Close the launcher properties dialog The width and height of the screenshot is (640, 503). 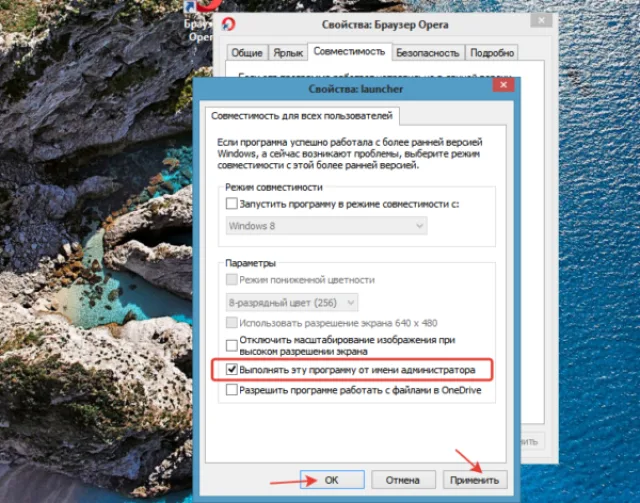(503, 85)
